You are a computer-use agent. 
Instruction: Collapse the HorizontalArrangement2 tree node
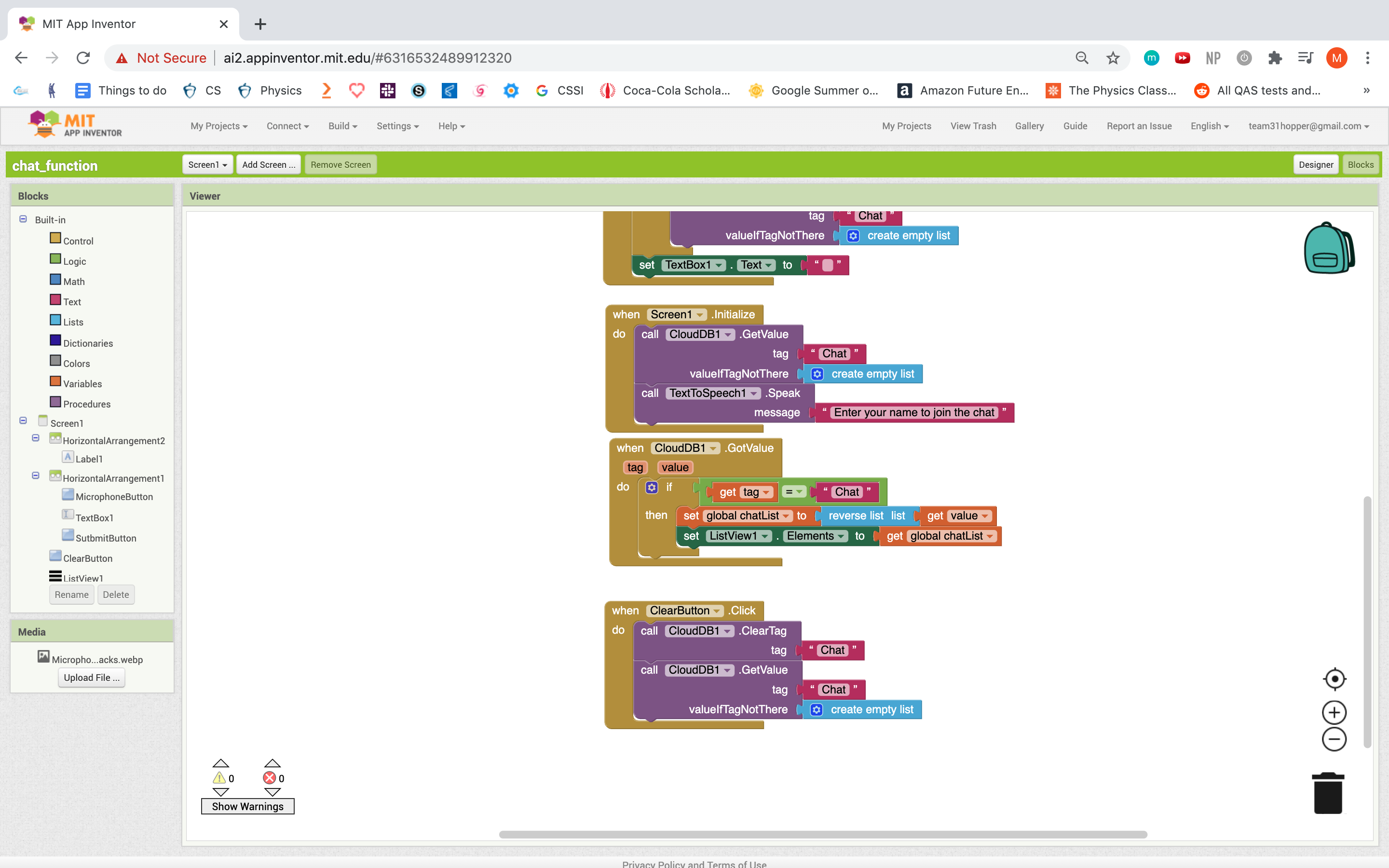36,438
